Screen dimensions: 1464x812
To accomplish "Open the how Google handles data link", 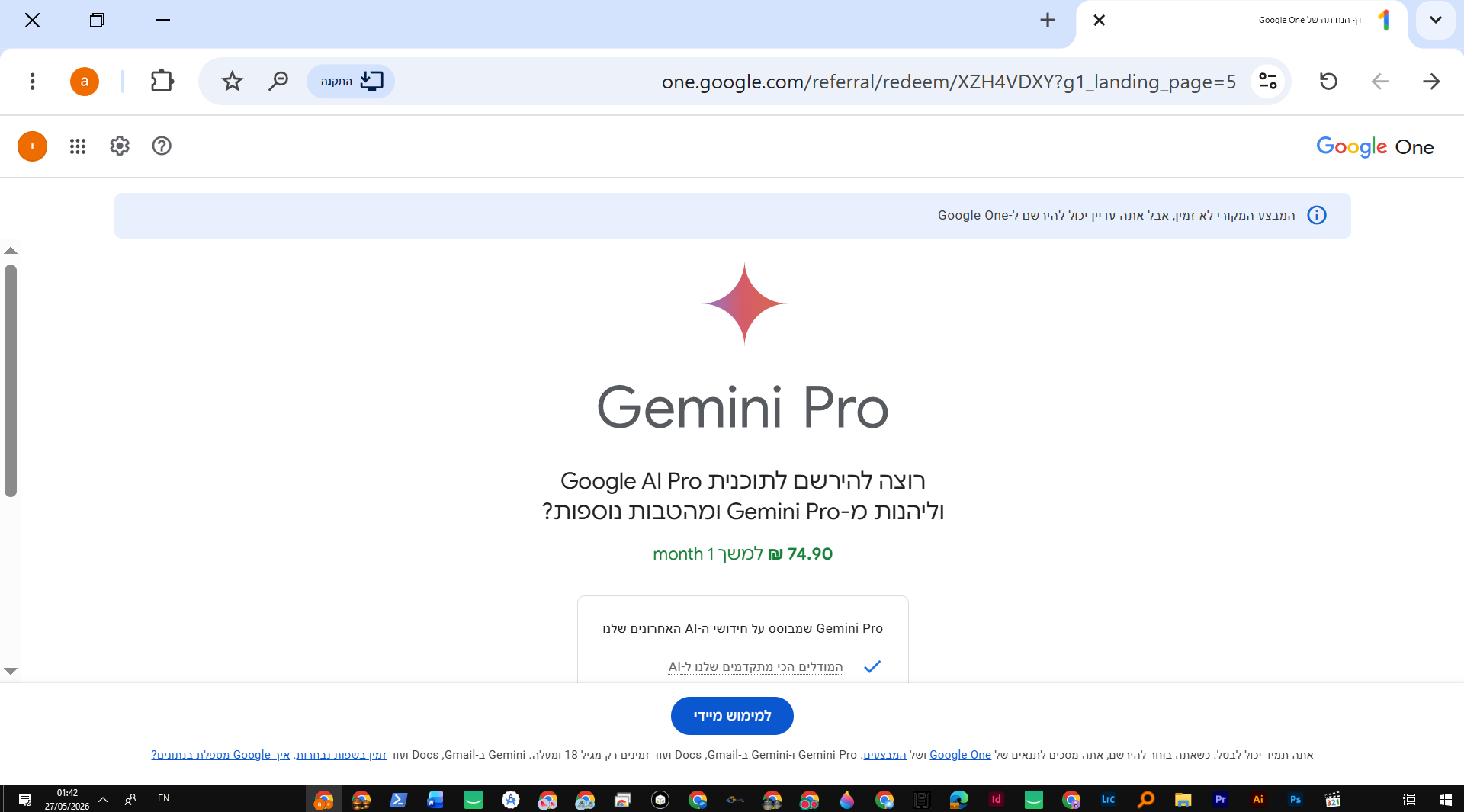I will [220, 755].
